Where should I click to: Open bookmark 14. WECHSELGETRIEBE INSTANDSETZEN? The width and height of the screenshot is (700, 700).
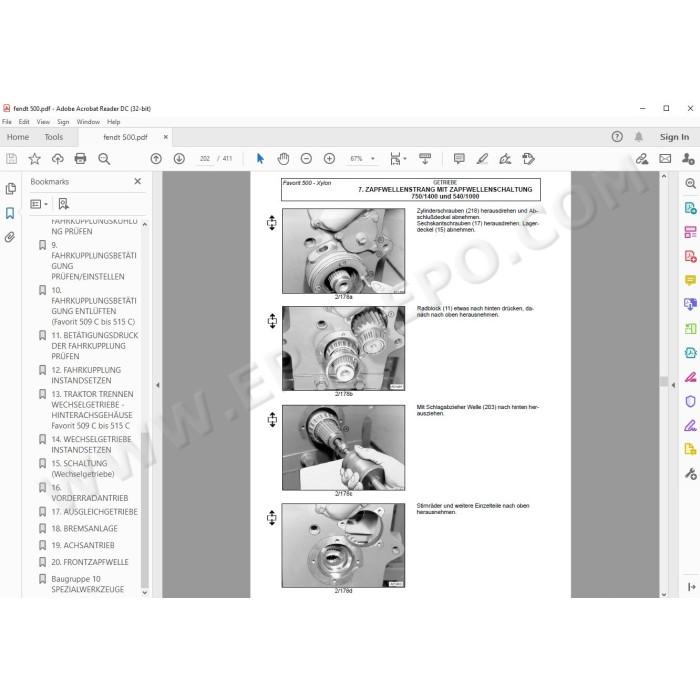(x=91, y=444)
